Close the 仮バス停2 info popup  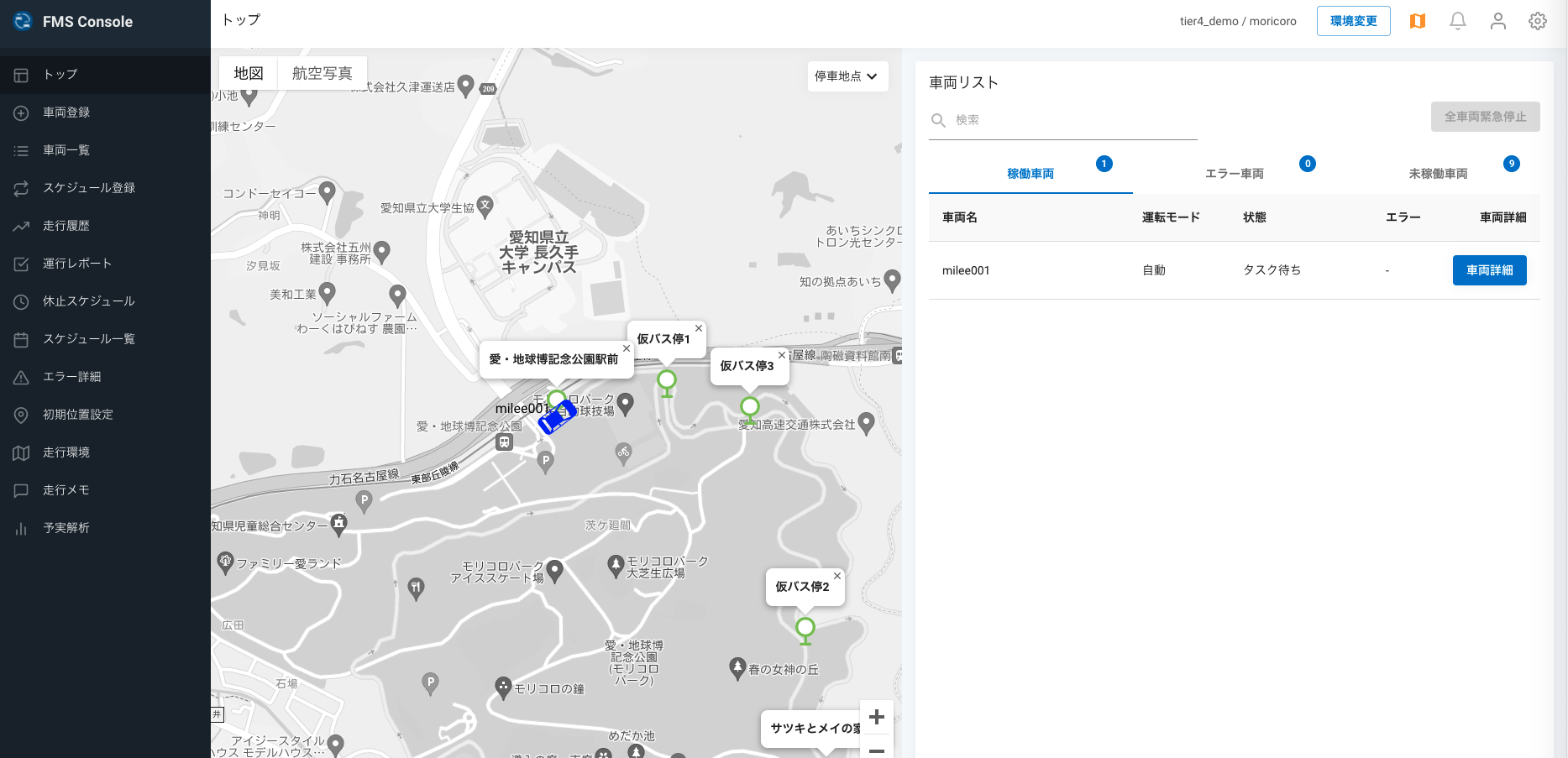[837, 576]
